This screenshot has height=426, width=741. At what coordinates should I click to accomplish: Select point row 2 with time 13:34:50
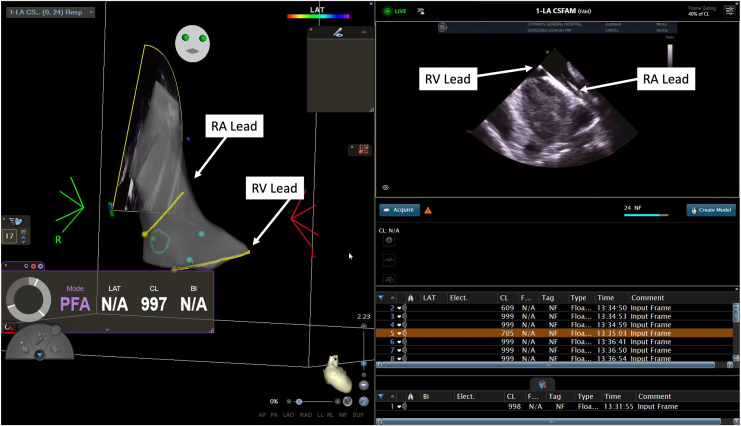[x=554, y=308]
